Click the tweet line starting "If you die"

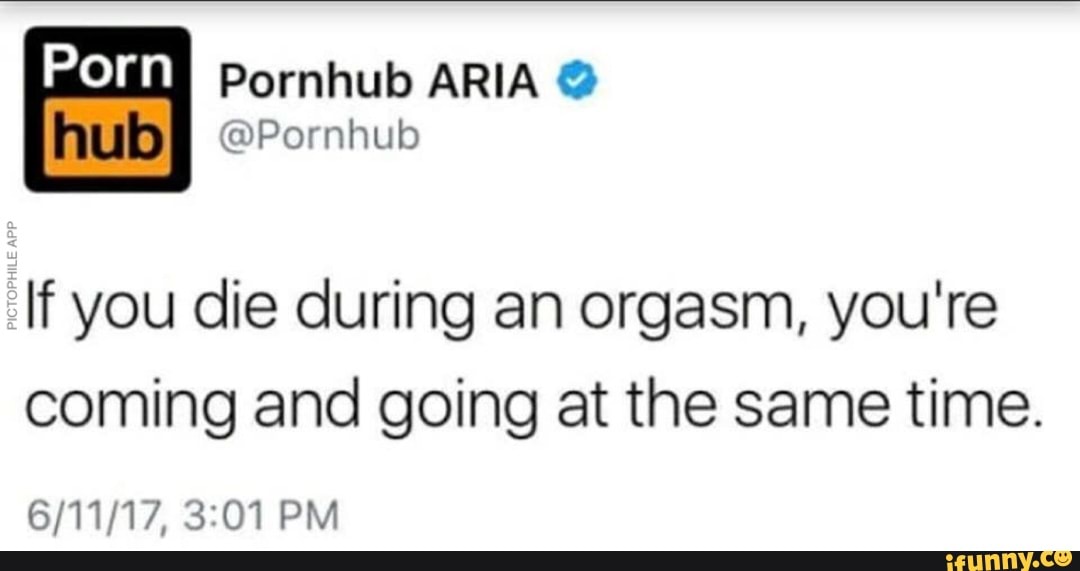(x=510, y=312)
